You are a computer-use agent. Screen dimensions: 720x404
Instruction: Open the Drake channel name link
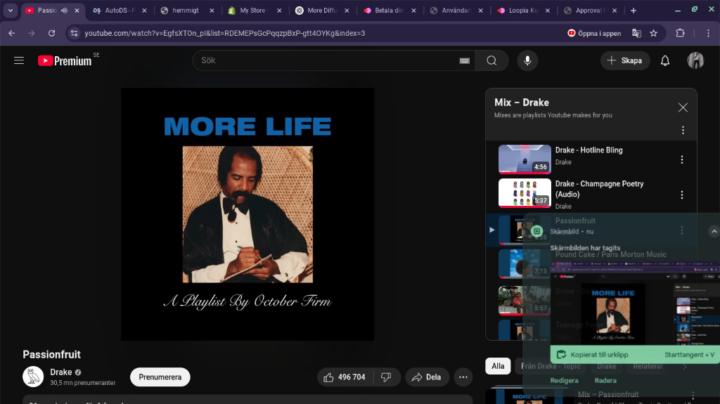click(x=61, y=372)
